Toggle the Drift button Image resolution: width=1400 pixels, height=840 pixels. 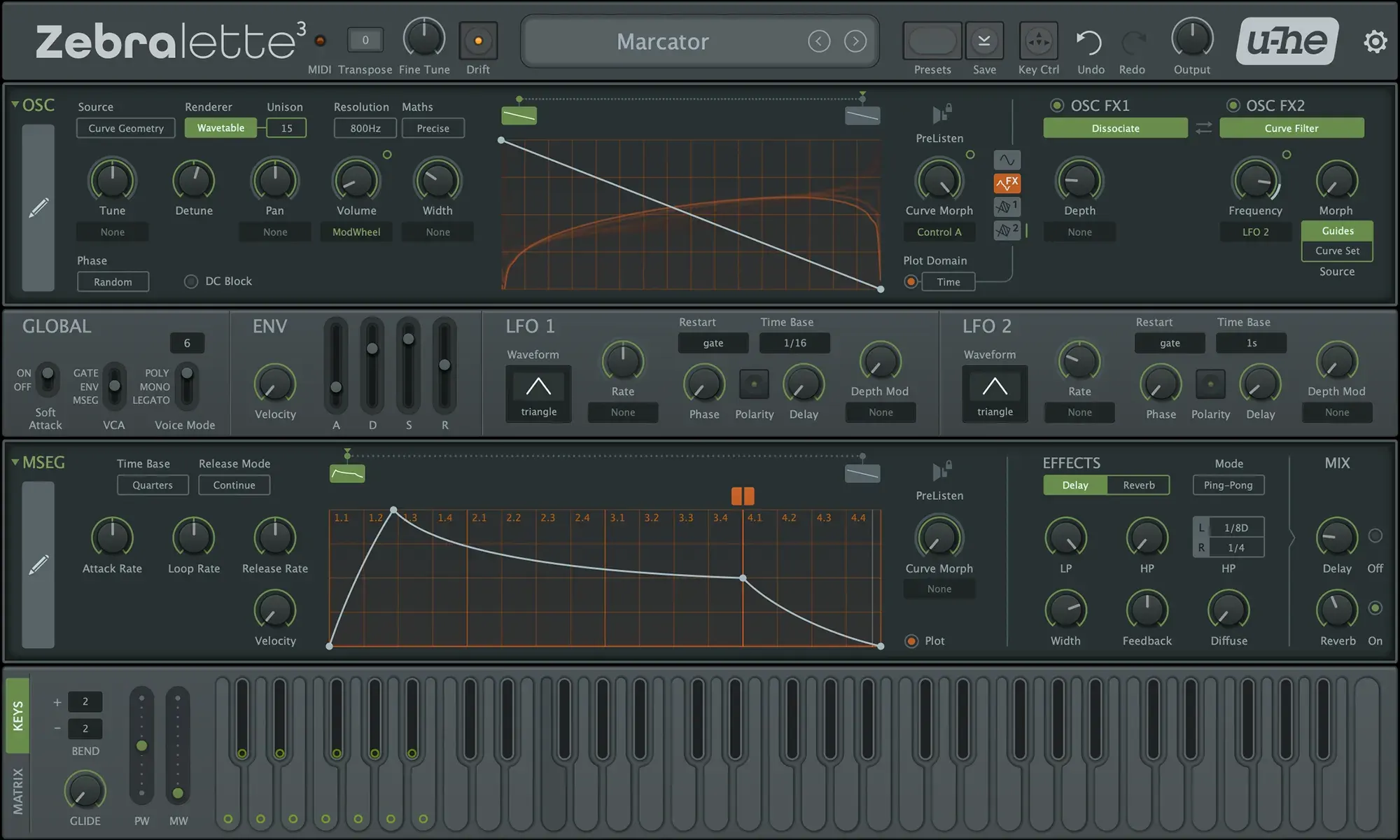(478, 41)
